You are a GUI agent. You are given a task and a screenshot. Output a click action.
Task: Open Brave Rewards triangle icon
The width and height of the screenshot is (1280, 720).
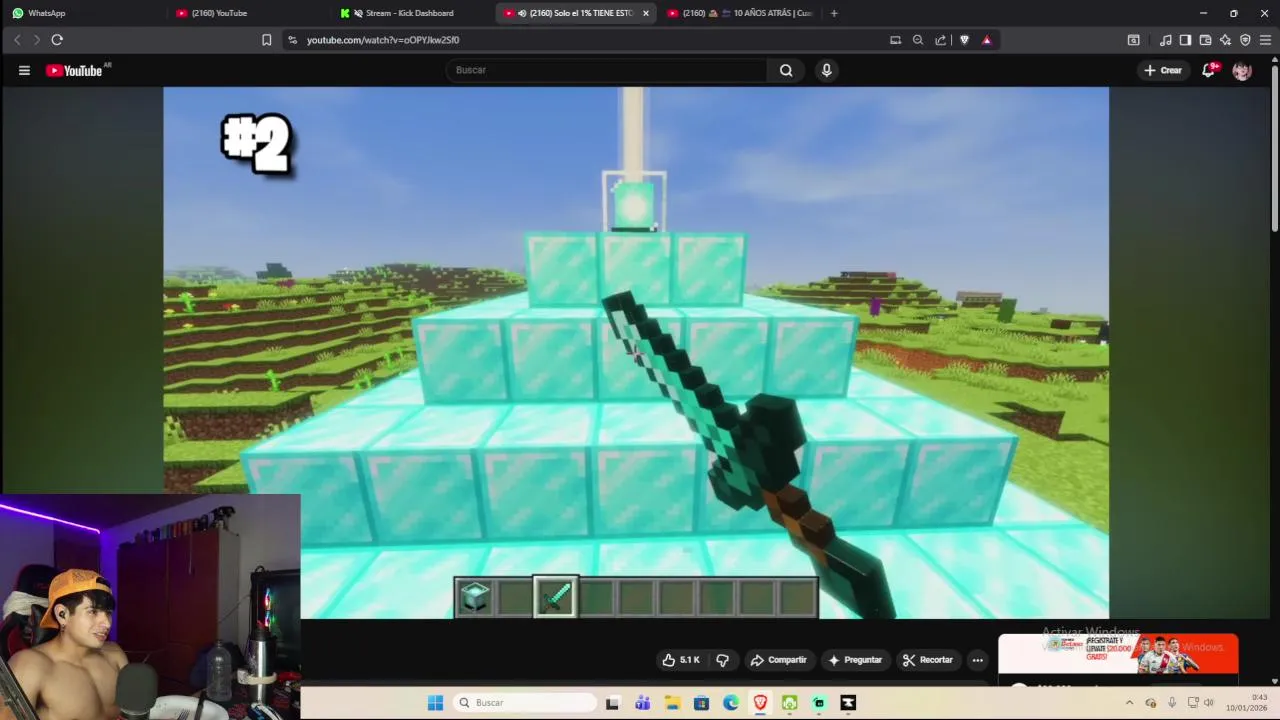987,40
